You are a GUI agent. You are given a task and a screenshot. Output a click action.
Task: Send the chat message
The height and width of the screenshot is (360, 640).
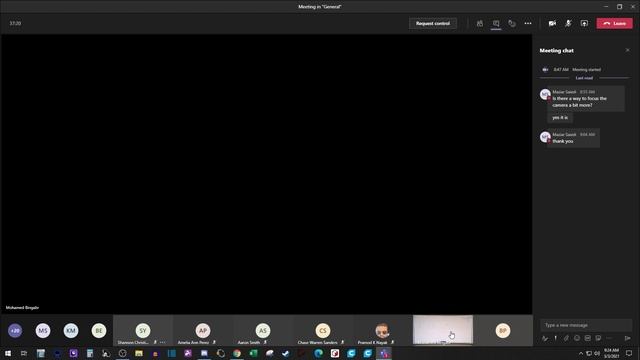tap(627, 338)
